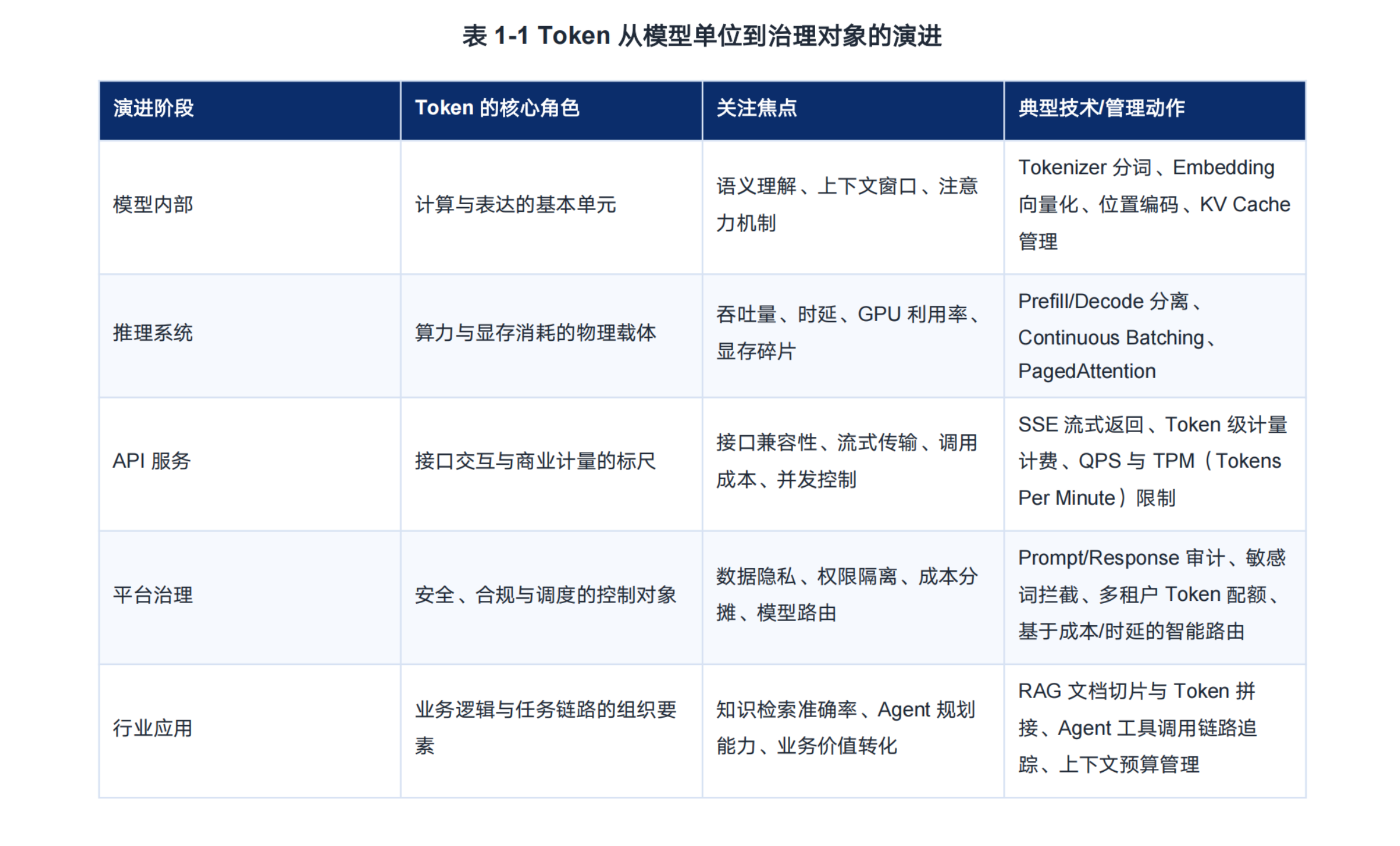Click the '行业应用' row label

pos(153,728)
